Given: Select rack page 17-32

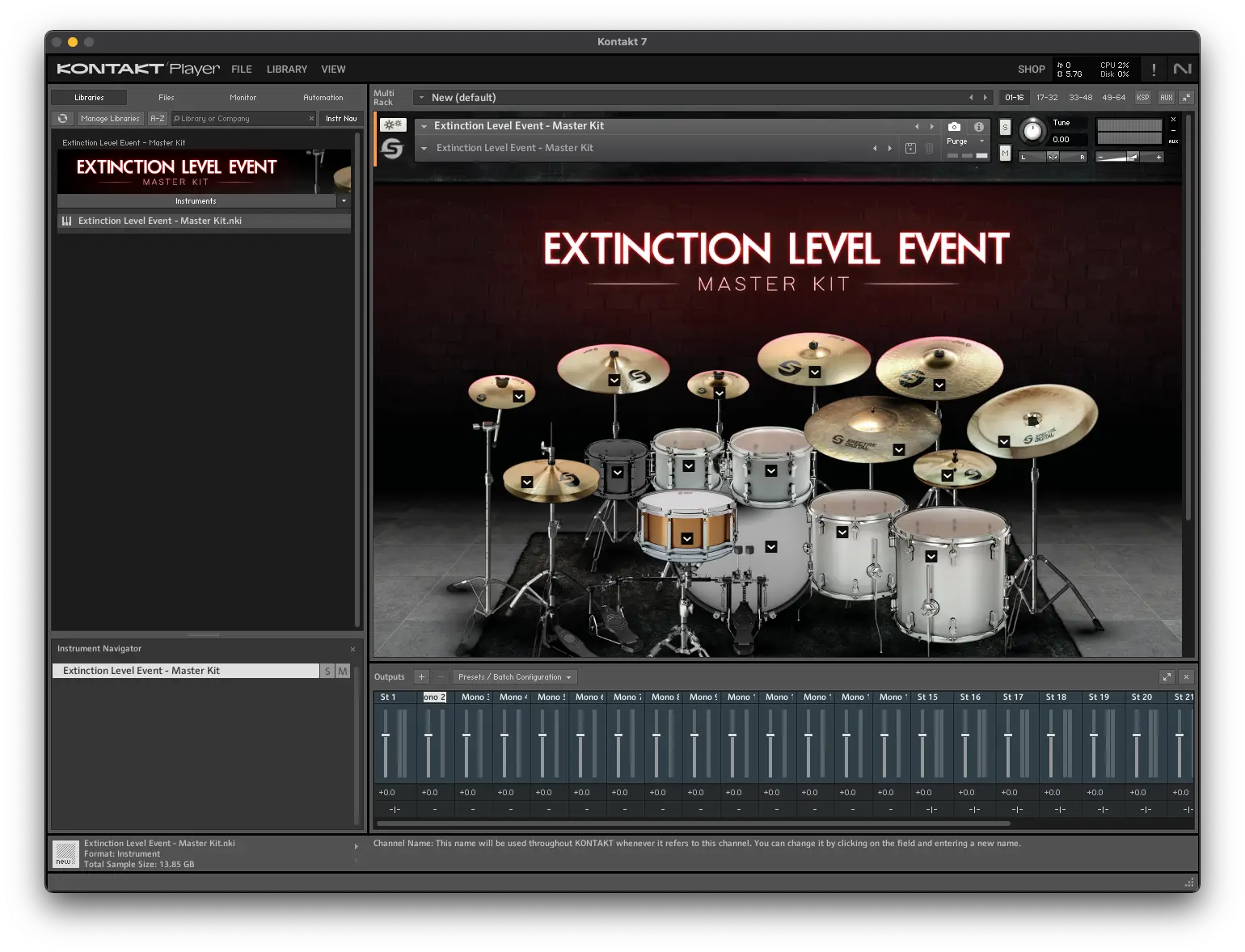Looking at the screenshot, I should pos(1047,98).
